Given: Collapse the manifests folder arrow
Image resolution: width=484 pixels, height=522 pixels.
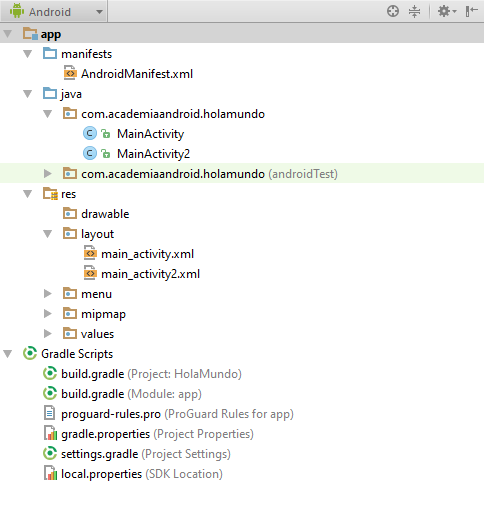Looking at the screenshot, I should pyautogui.click(x=28, y=54).
